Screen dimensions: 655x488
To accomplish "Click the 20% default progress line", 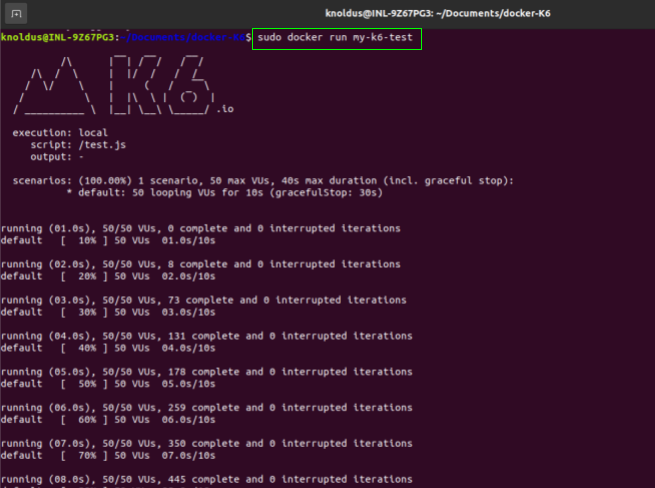I will point(108,277).
